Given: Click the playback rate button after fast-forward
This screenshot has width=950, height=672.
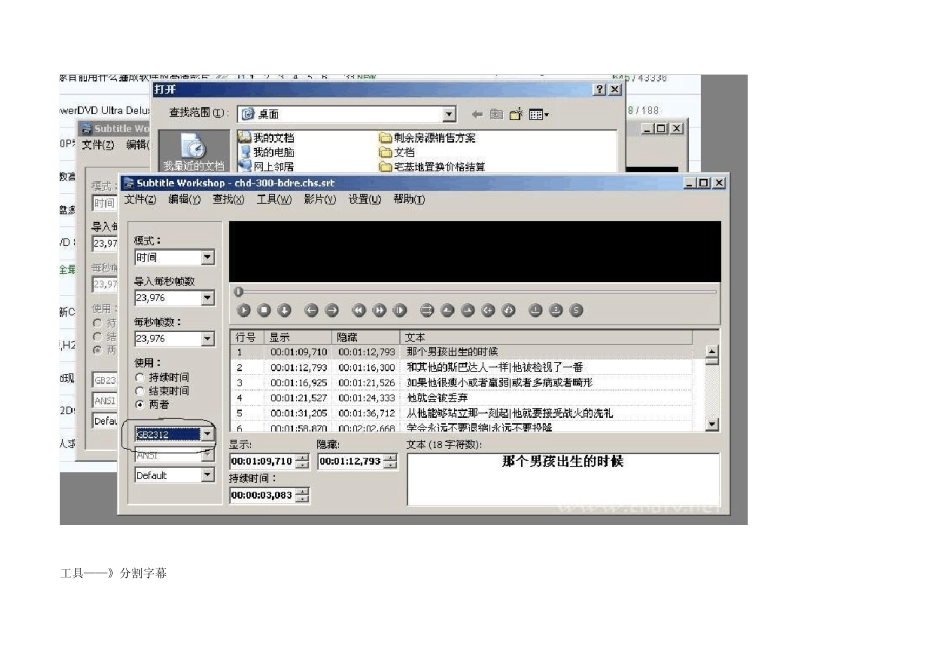Looking at the screenshot, I should 400,310.
